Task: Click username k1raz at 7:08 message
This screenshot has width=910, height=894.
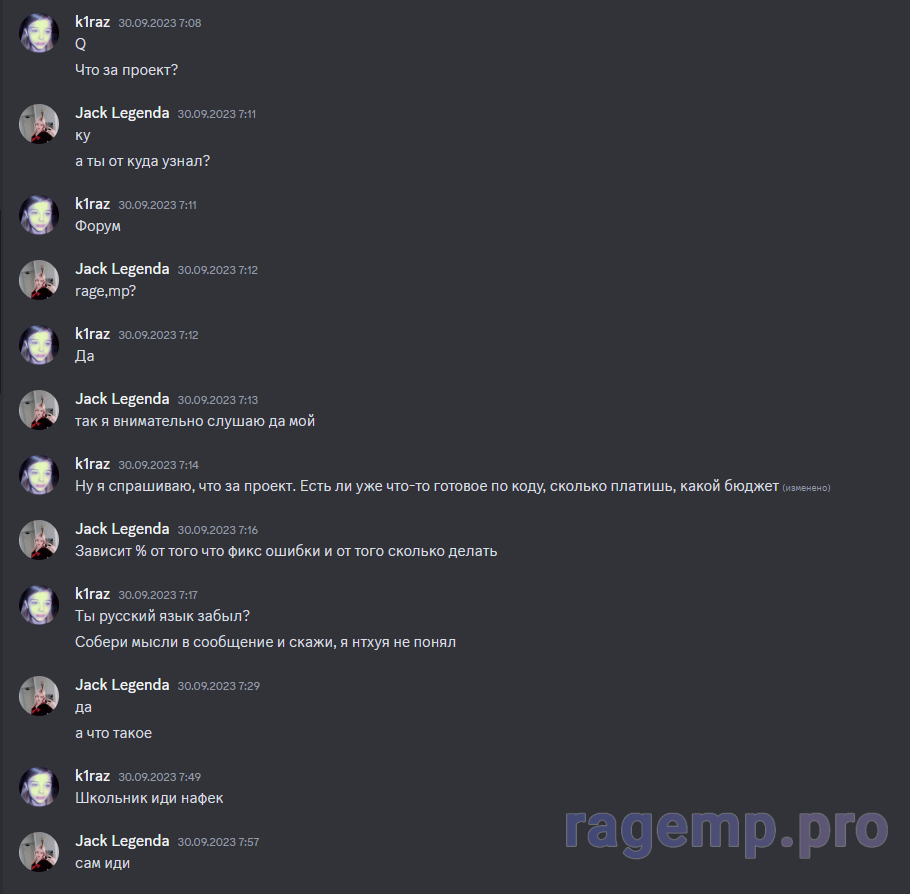Action: 92,22
